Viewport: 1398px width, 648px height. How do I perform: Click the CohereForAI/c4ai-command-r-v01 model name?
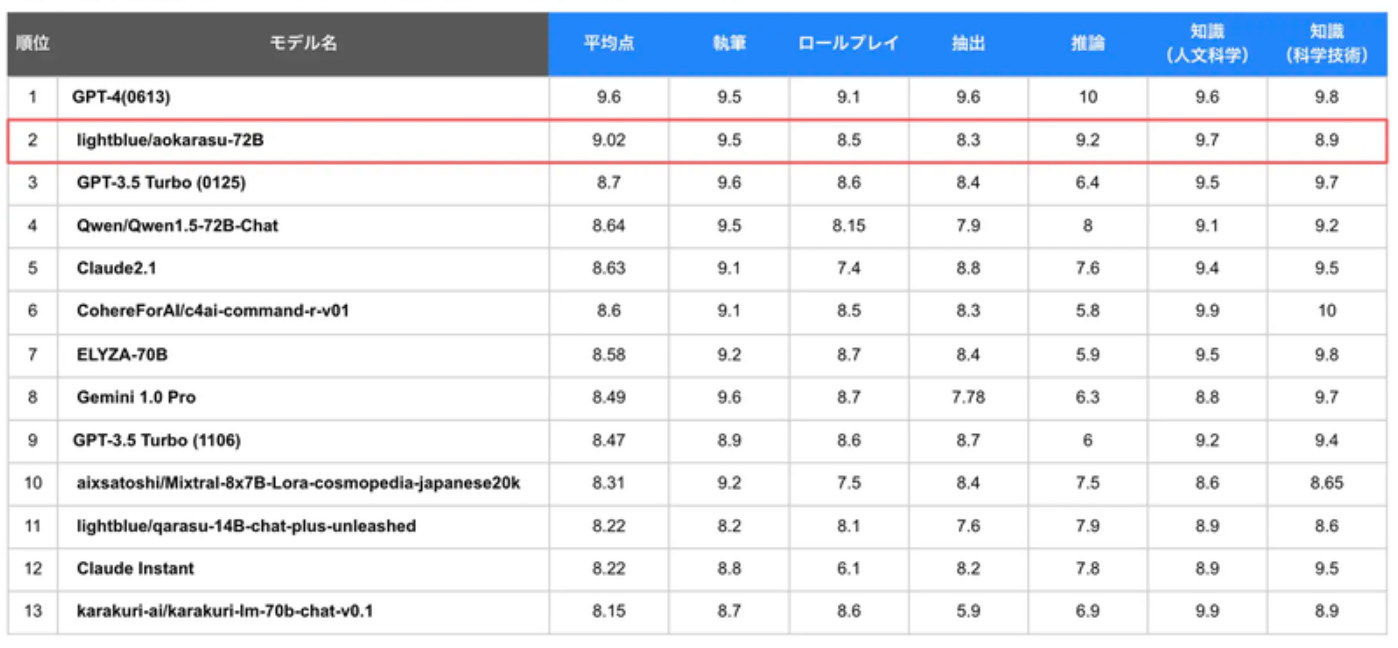click(x=212, y=311)
